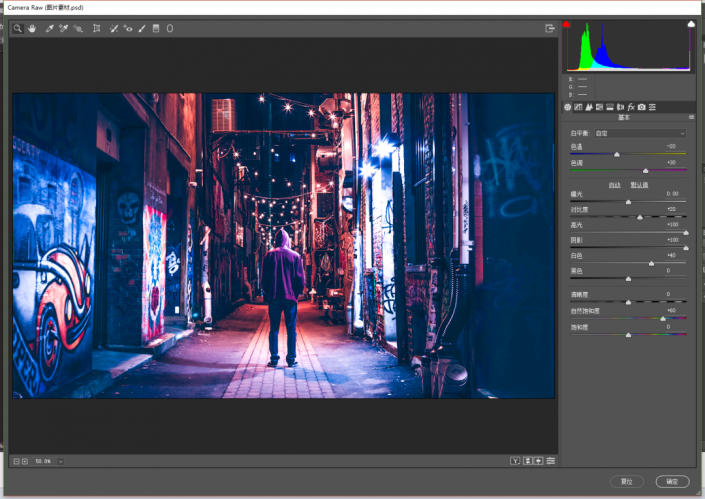Select the Transform tool
The height and width of the screenshot is (499, 705).
tap(96, 29)
